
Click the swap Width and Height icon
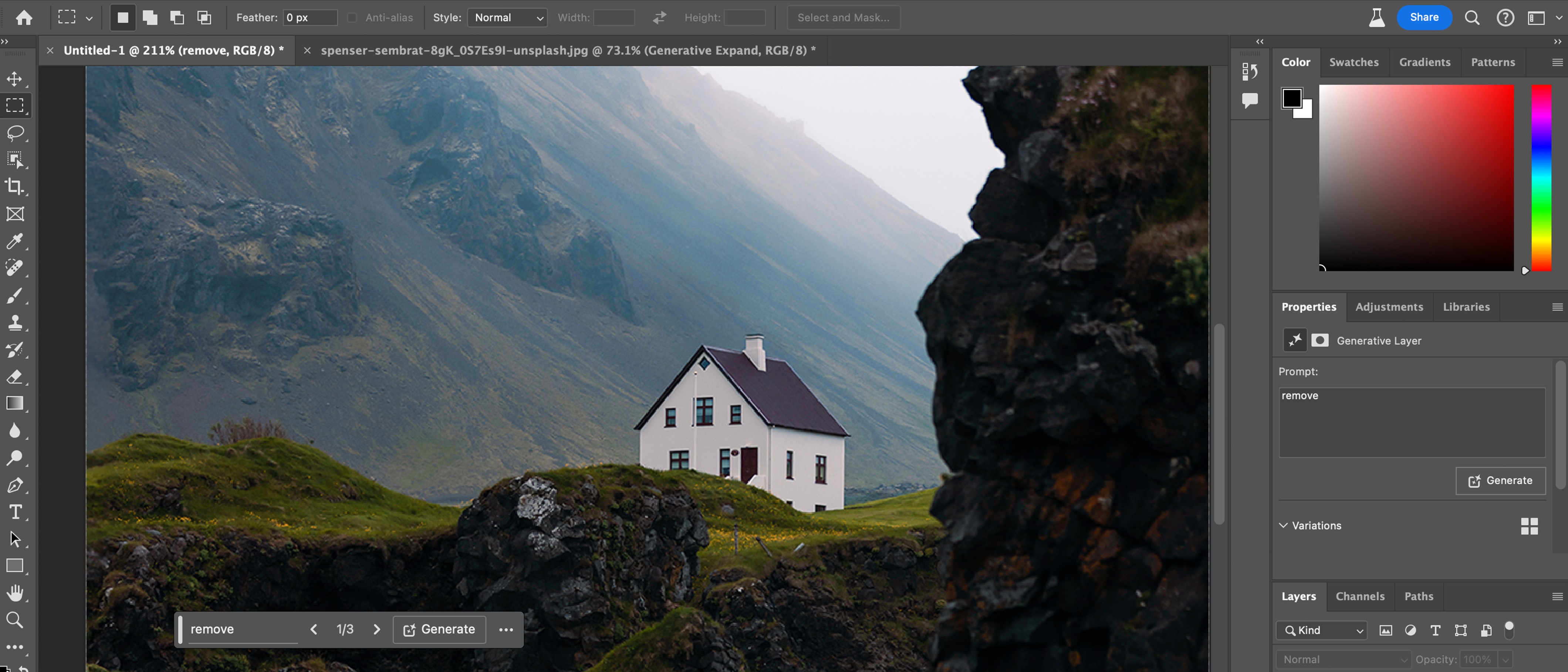[659, 18]
